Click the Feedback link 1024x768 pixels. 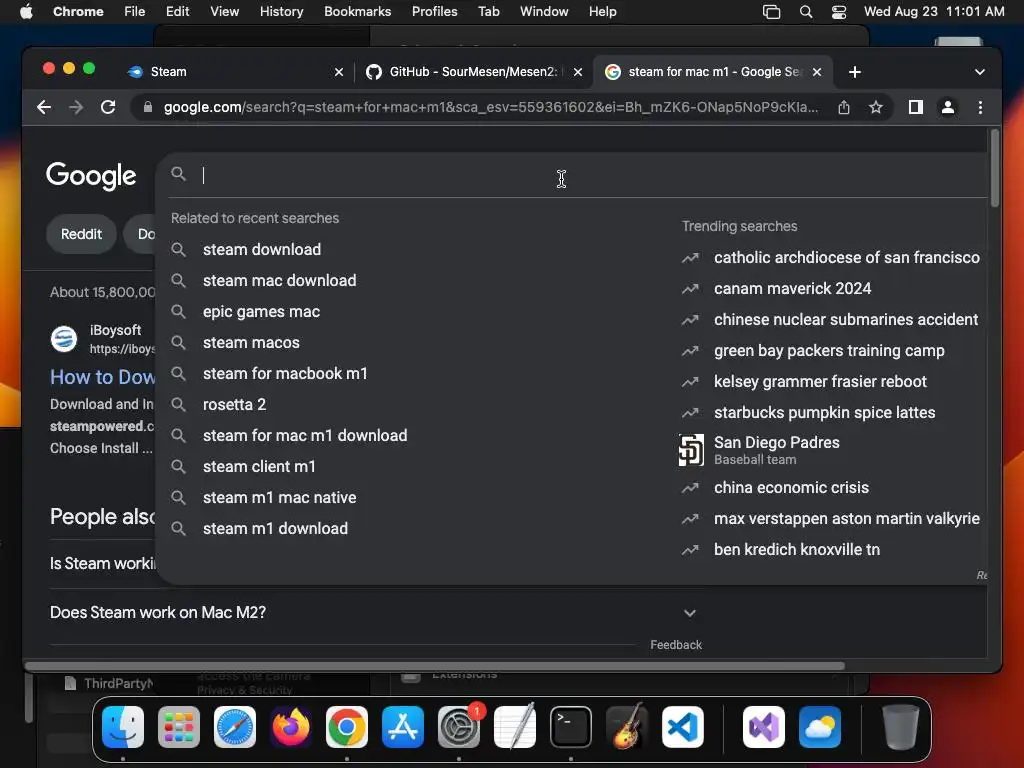[676, 645]
